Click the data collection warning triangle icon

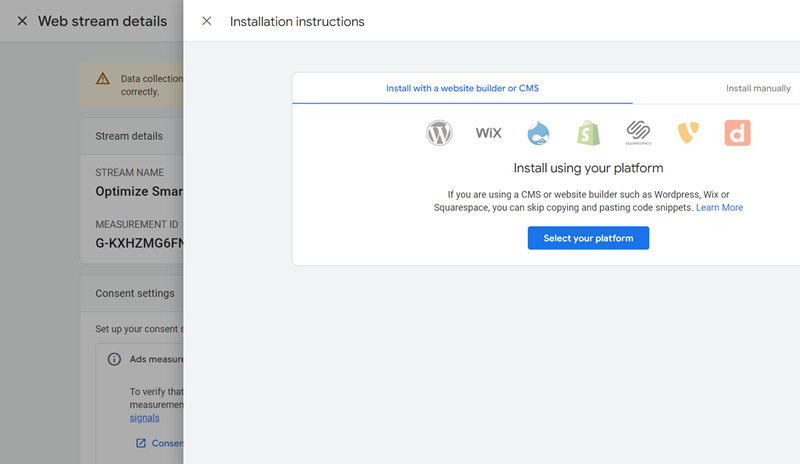click(103, 79)
